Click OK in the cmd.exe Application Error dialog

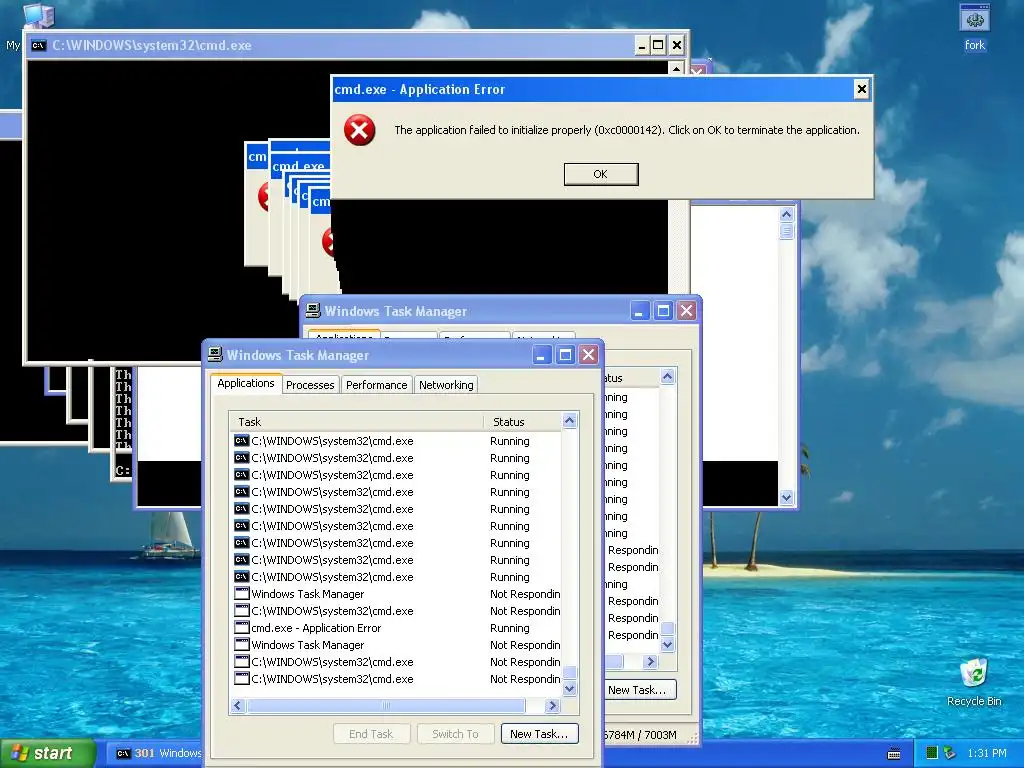[x=601, y=174]
